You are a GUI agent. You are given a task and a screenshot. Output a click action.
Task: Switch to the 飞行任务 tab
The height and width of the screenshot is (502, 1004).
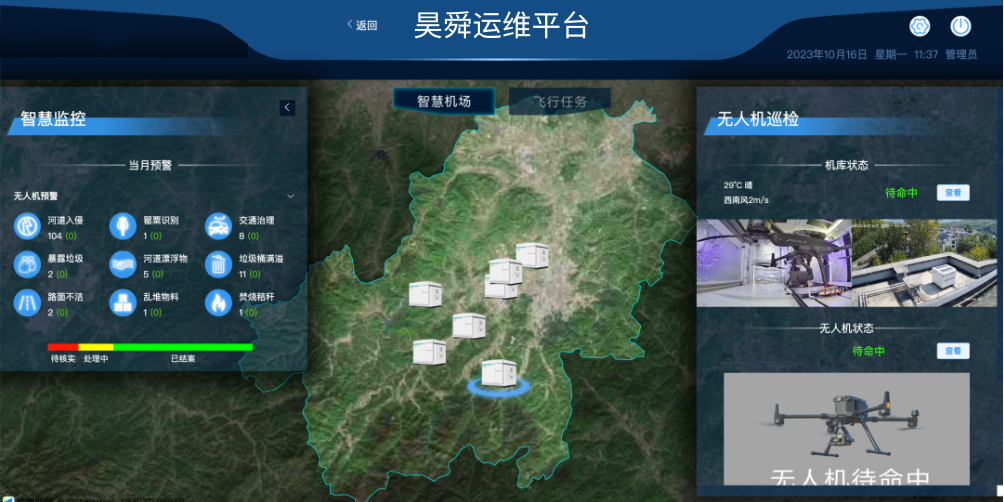pos(559,101)
